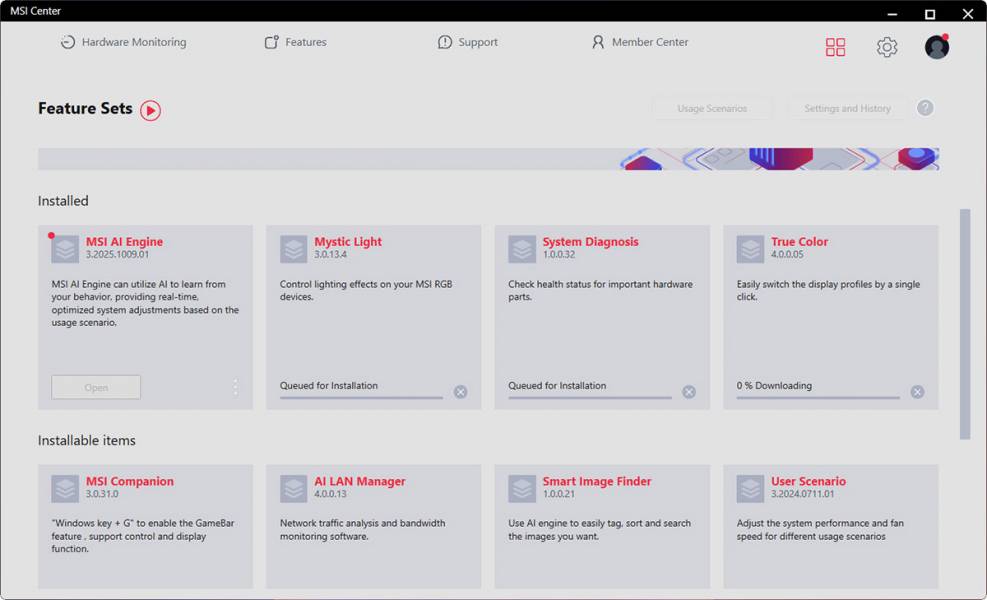Click the user profile avatar

937,47
